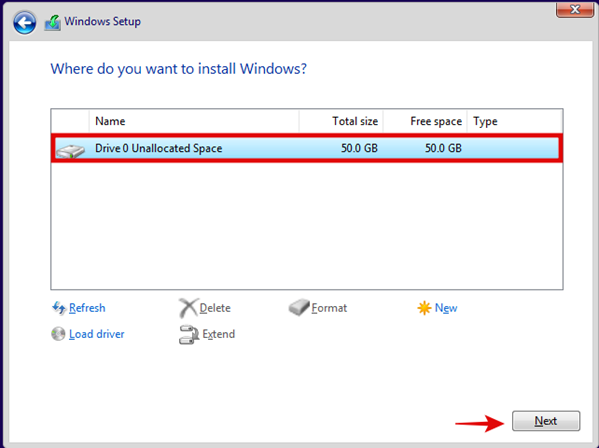
Task: Create a partition with New link
Action: (x=446, y=308)
